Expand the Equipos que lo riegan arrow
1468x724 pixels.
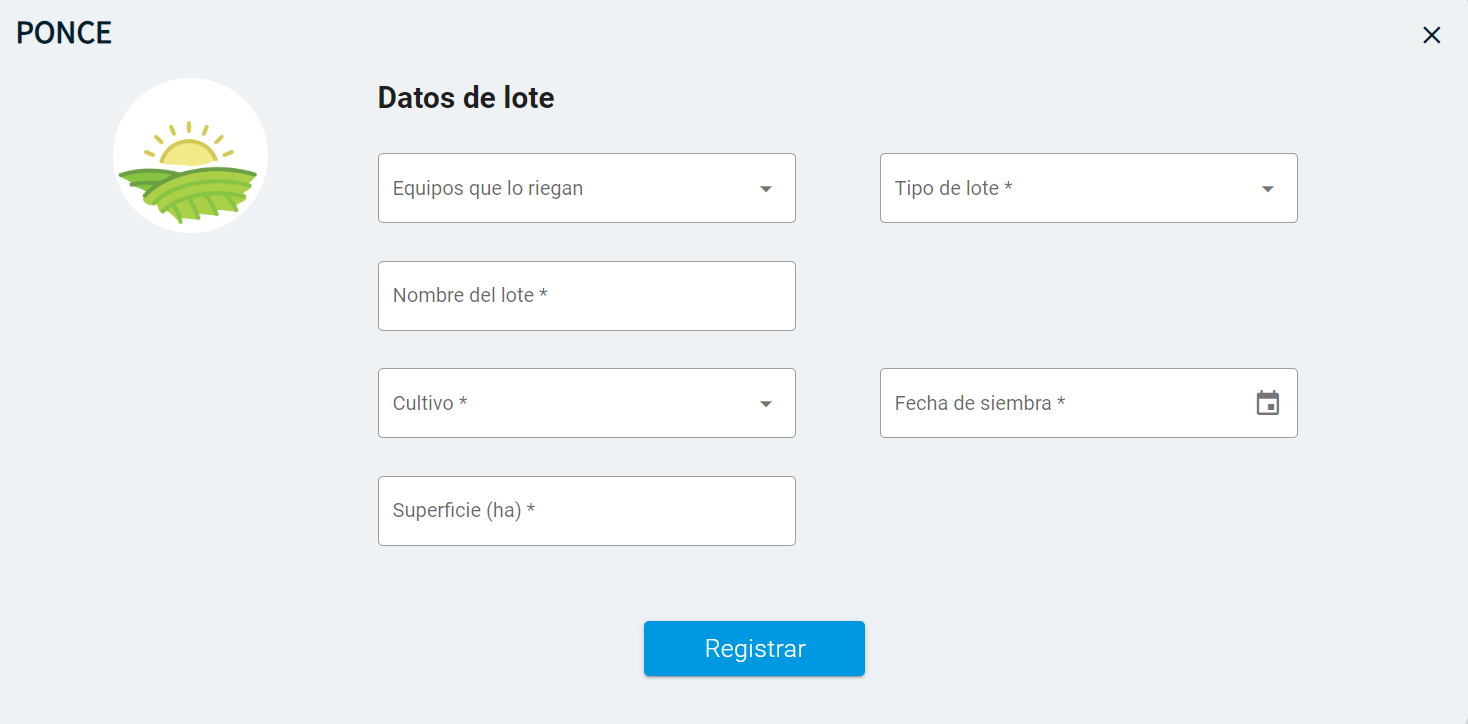coord(766,188)
